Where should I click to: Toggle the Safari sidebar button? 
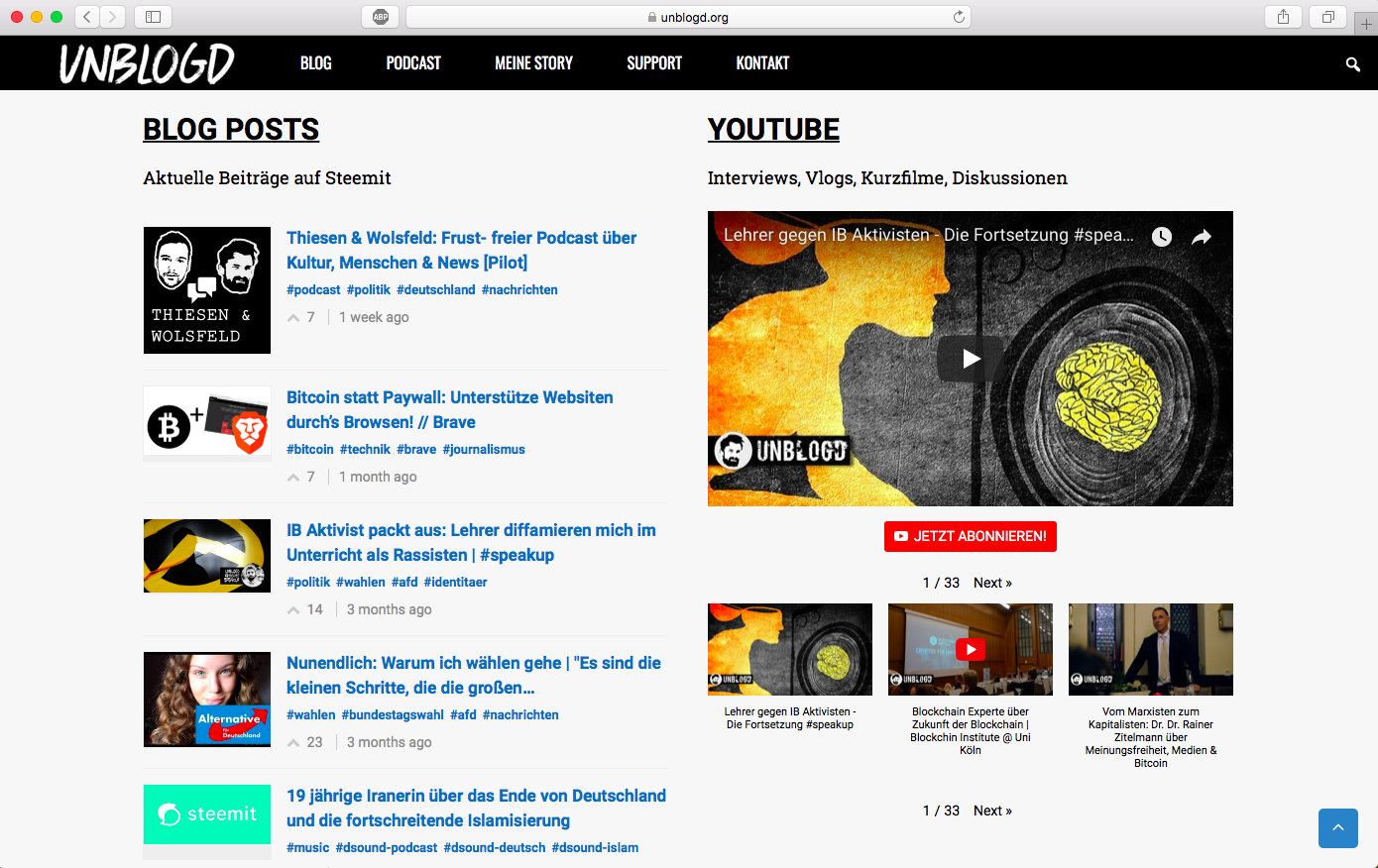click(153, 17)
